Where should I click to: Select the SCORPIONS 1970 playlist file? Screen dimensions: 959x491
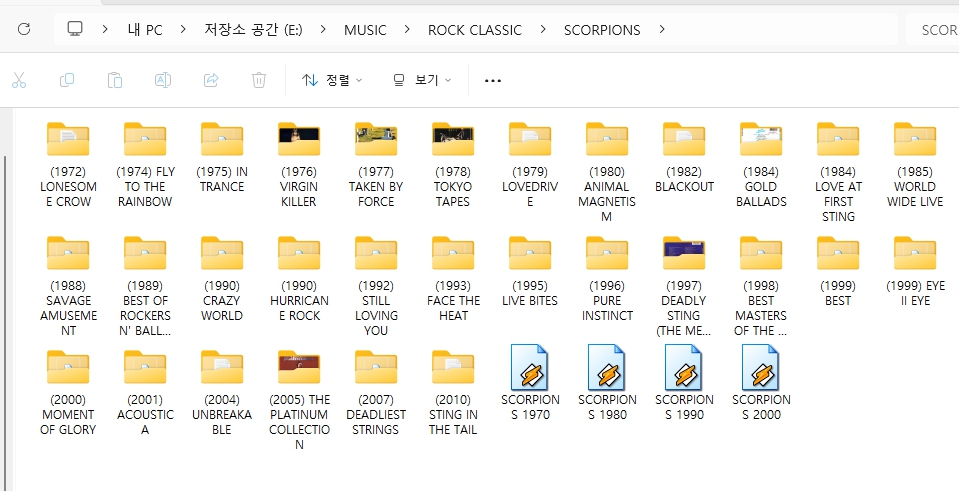[x=530, y=383]
